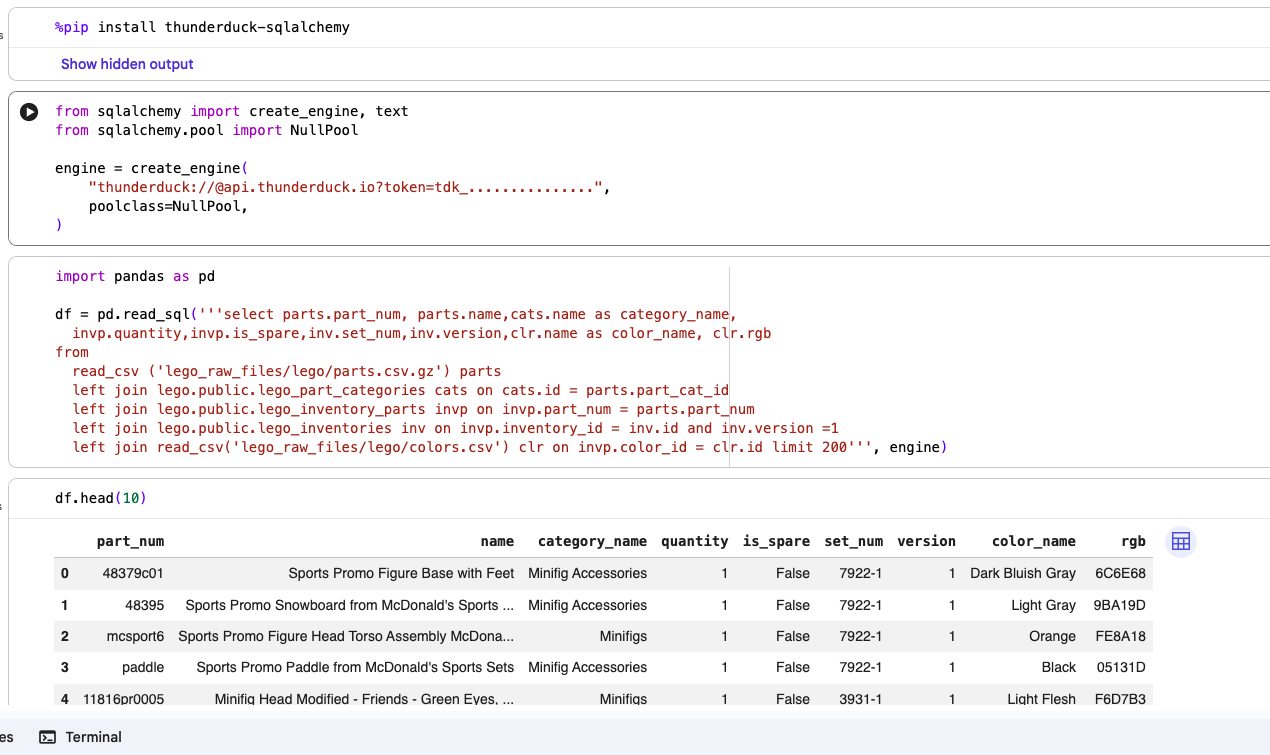Viewport: 1270px width, 755px height.
Task: Click Show hidden output link
Action: point(127,64)
